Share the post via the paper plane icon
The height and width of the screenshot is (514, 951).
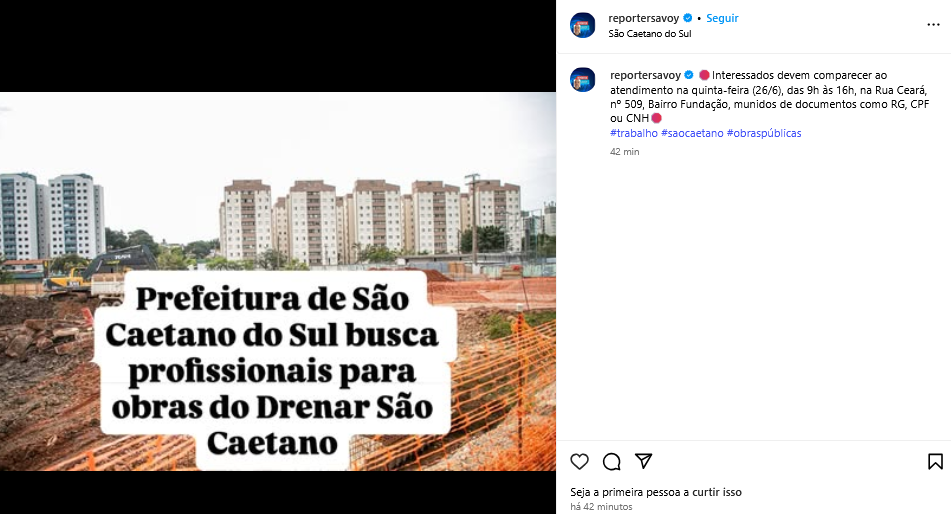pos(644,461)
